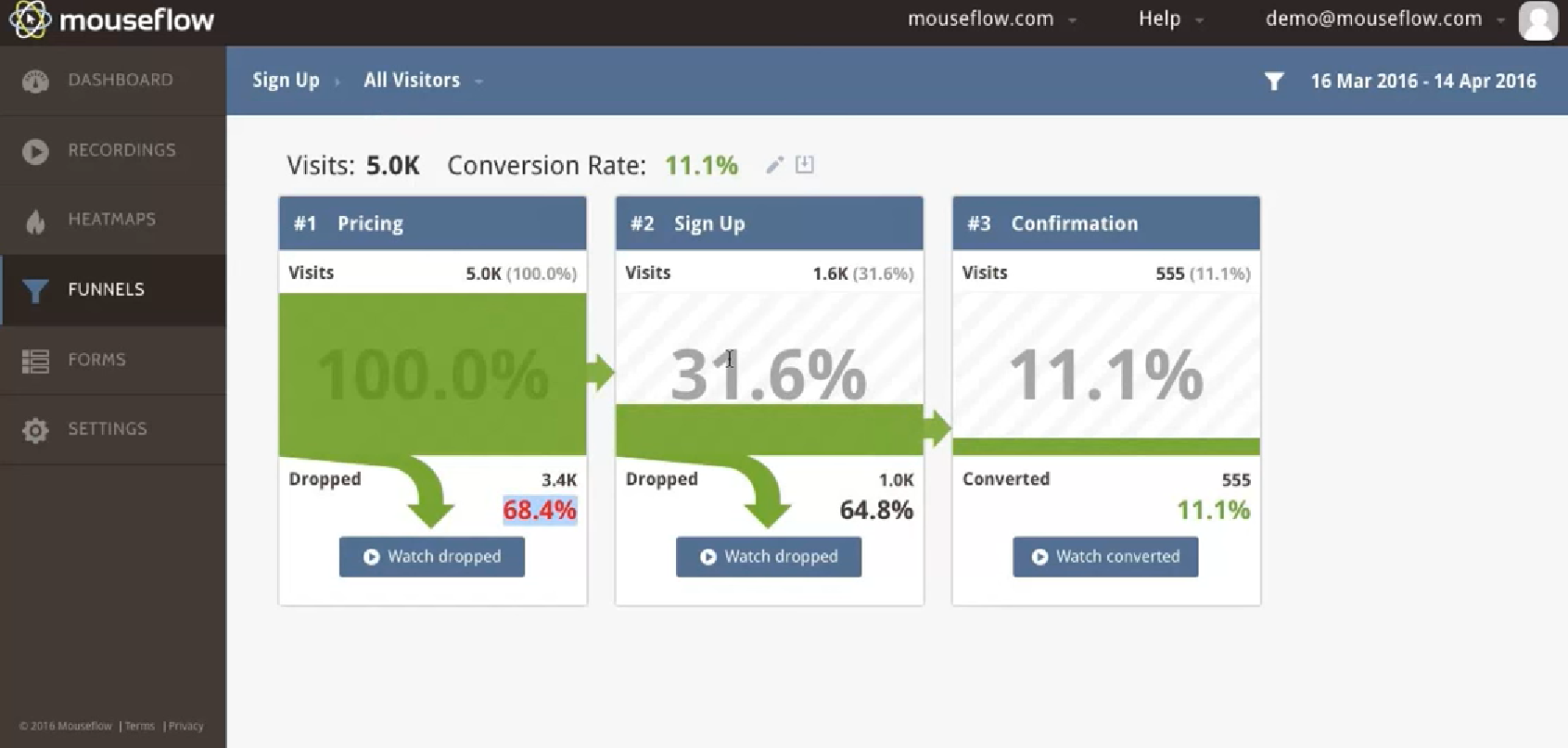The width and height of the screenshot is (1568, 748).
Task: Click the green 11.1% converted value
Action: pyautogui.click(x=1213, y=510)
